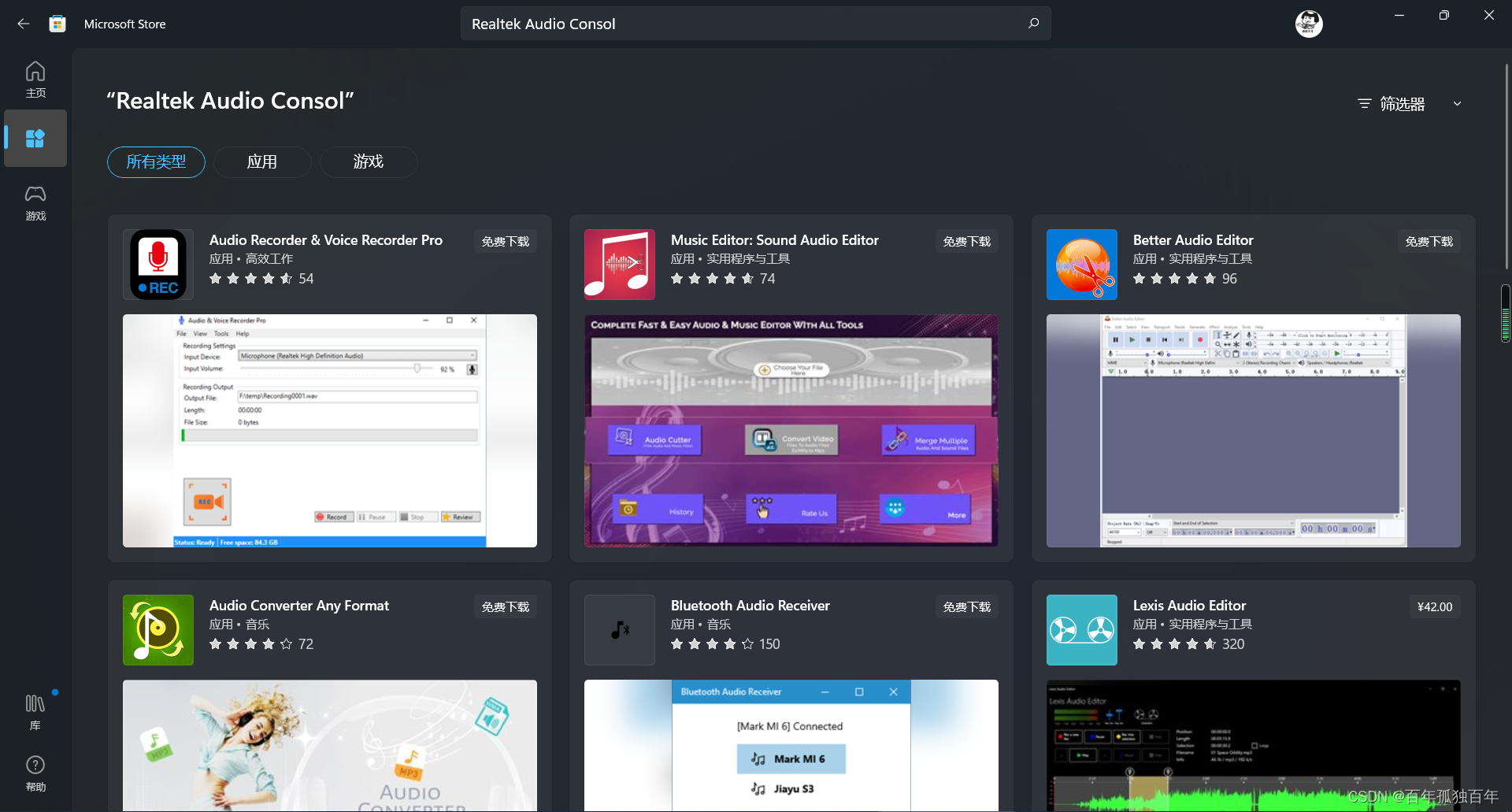Click the Audio Converter Any Format title
Viewport: 1512px width, 812px height.
pyautogui.click(x=299, y=606)
